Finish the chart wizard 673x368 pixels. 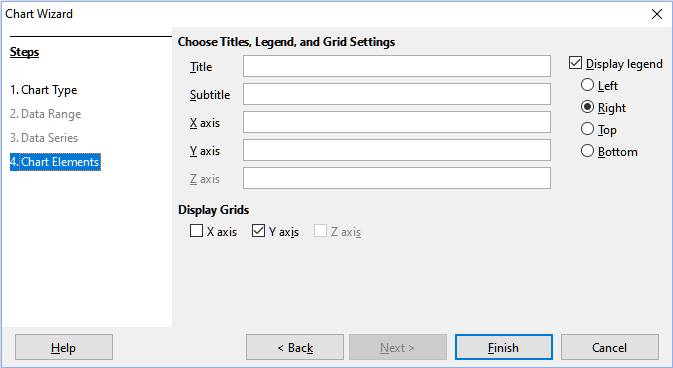click(504, 347)
